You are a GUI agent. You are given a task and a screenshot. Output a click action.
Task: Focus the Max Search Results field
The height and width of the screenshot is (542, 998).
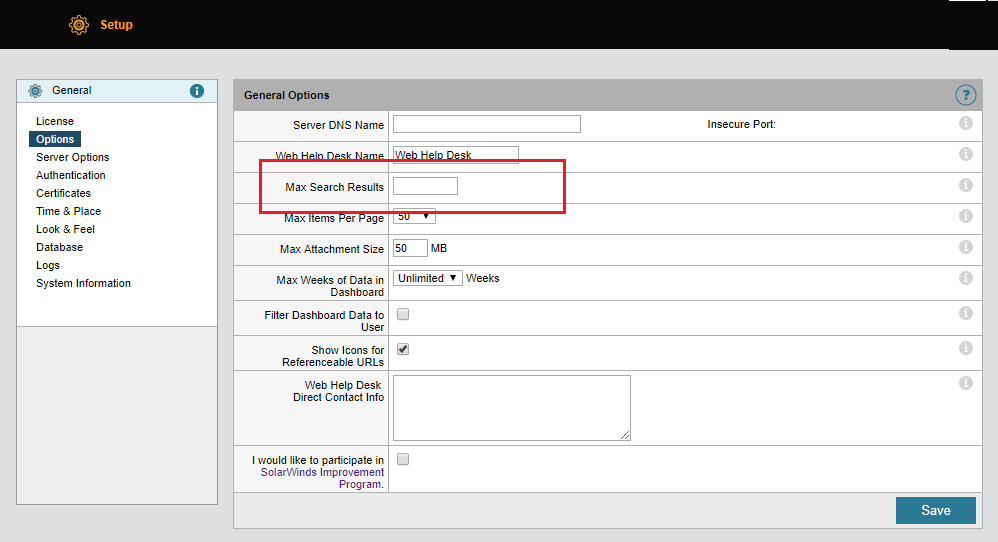coord(425,186)
